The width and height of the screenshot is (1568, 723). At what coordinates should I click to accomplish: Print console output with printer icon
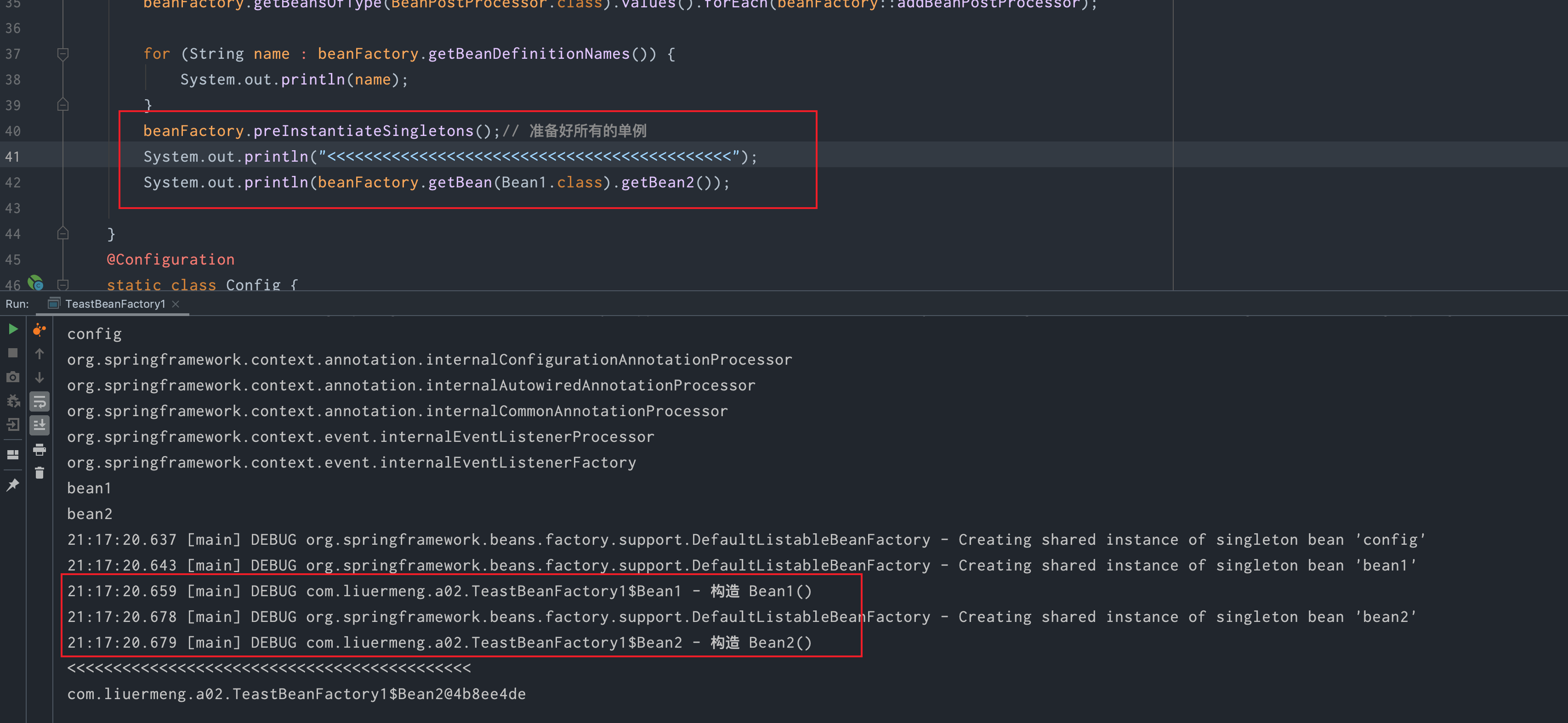coord(40,450)
